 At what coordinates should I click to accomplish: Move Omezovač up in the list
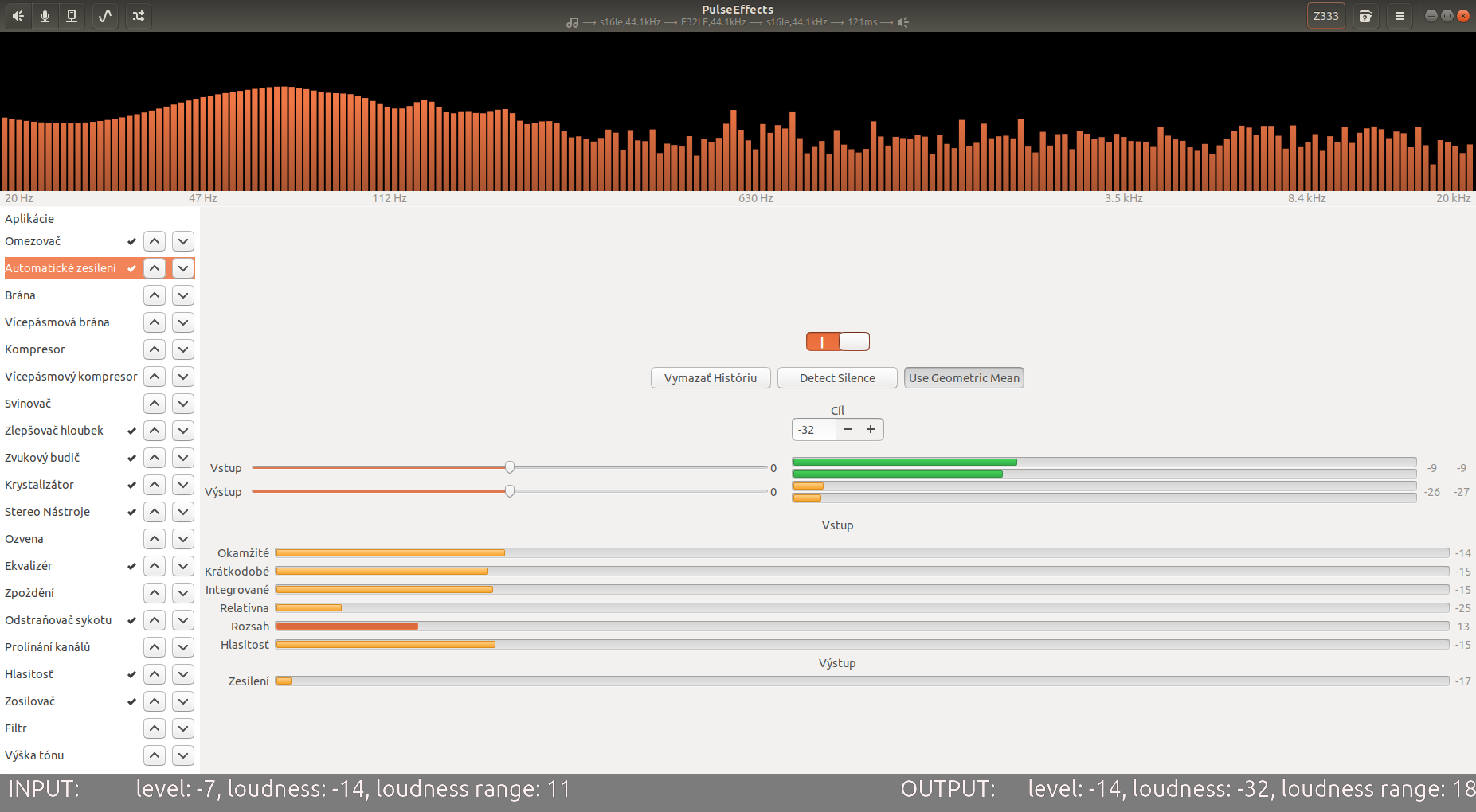(x=155, y=241)
